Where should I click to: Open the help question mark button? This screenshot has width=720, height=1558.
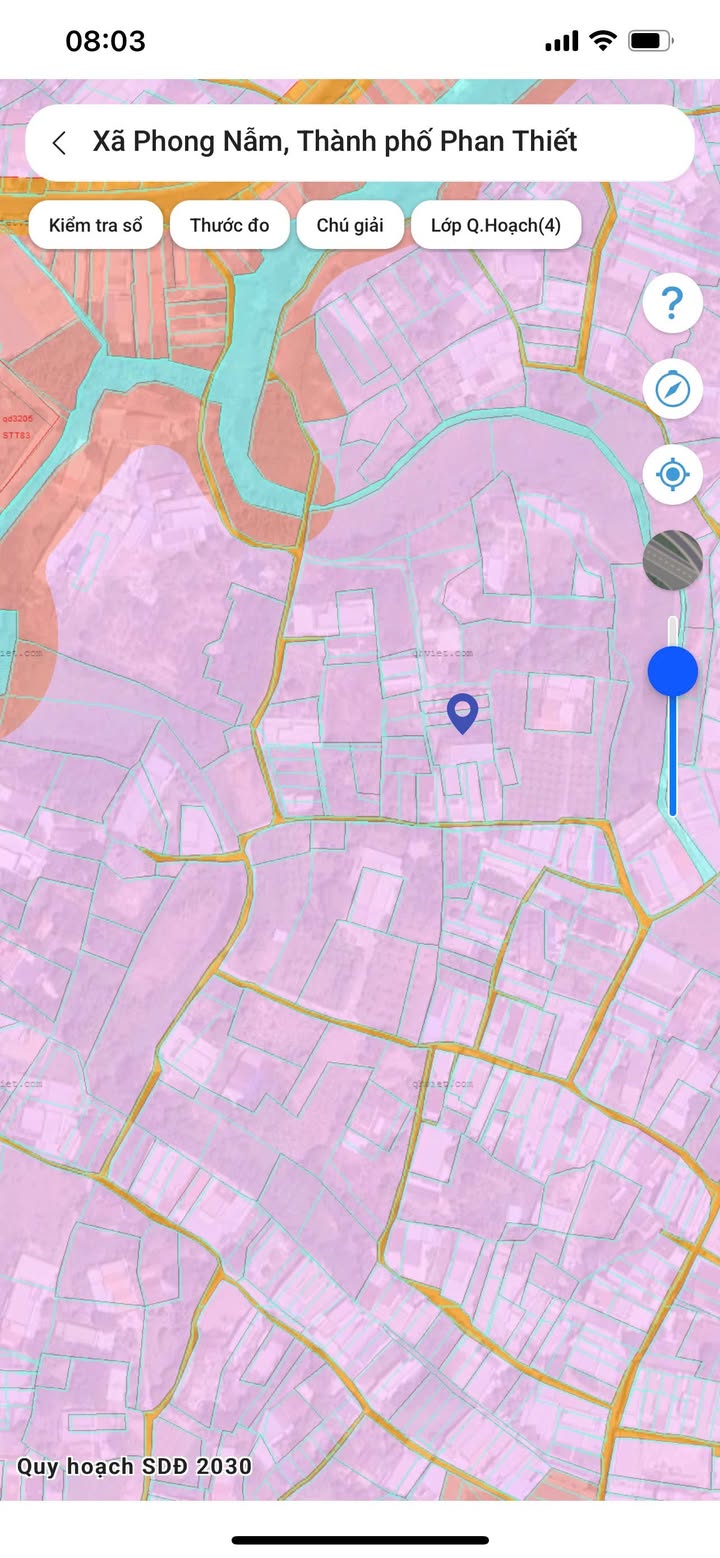(x=672, y=302)
